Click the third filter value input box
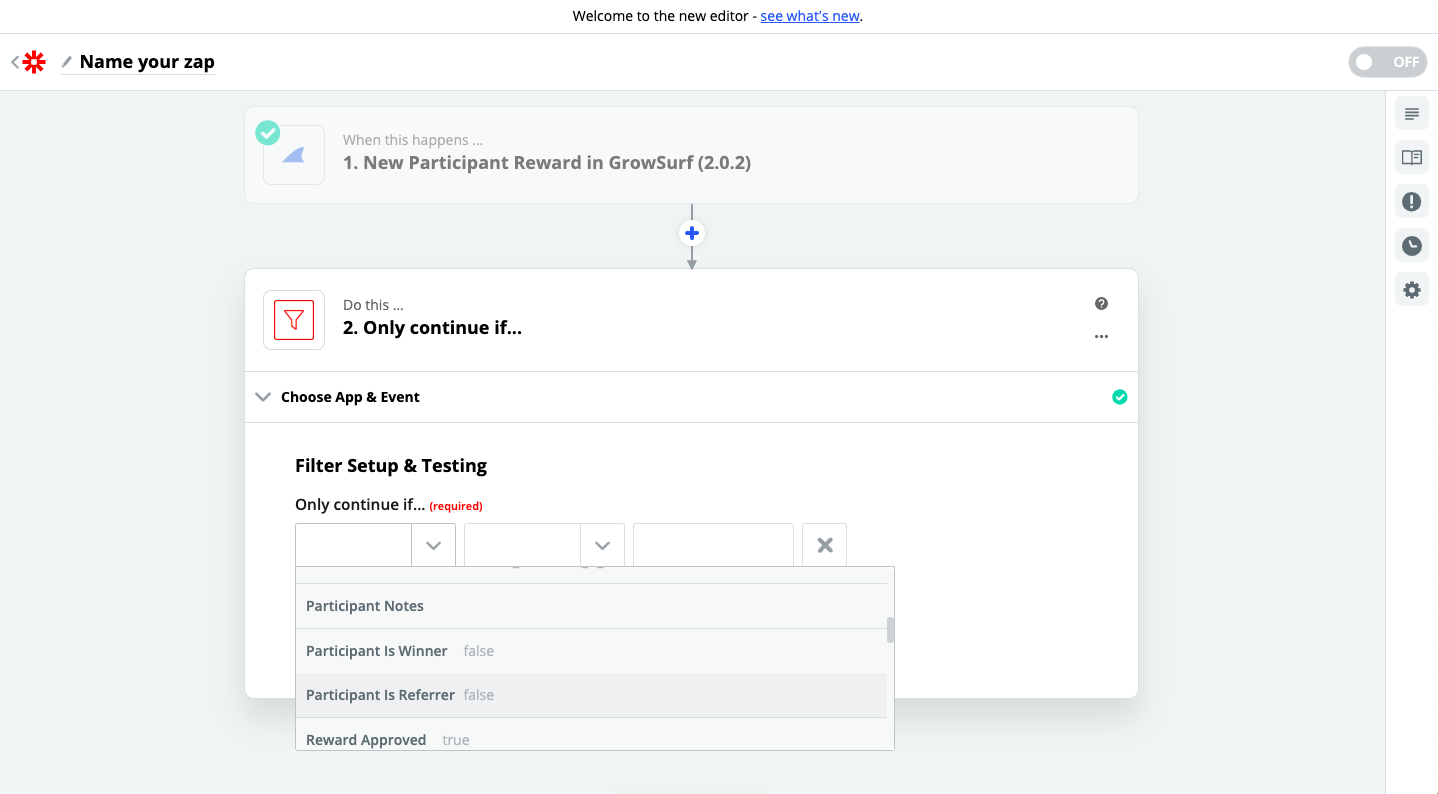Viewport: 1438px width, 794px height. (713, 545)
